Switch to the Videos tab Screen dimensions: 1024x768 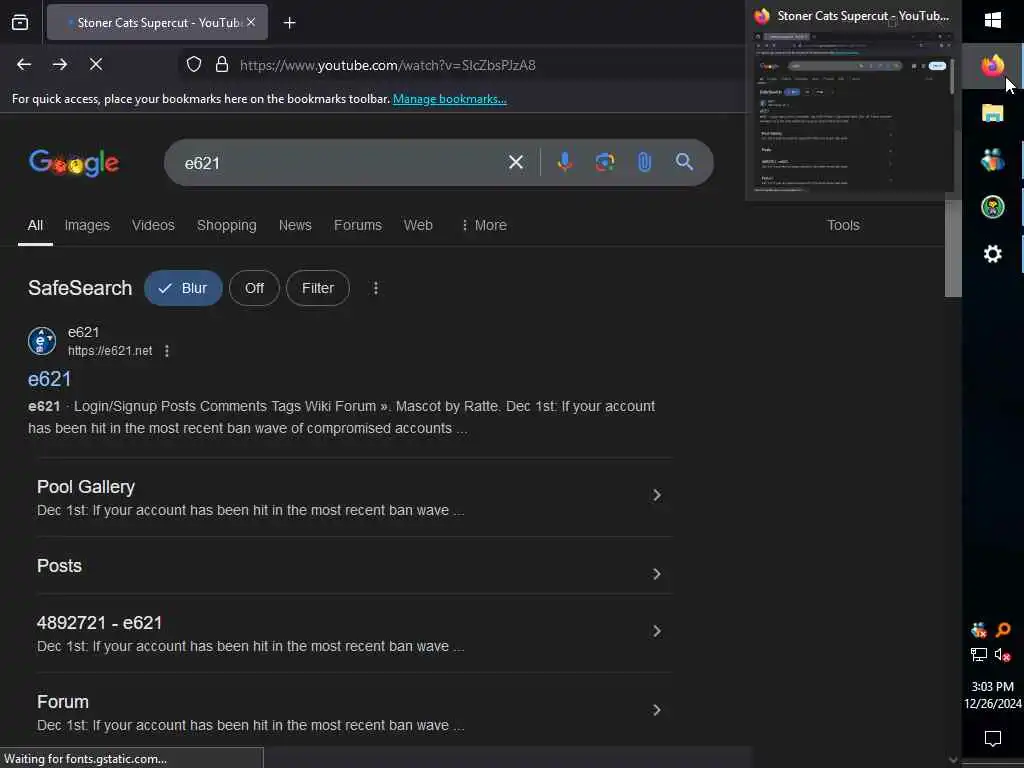(x=153, y=225)
